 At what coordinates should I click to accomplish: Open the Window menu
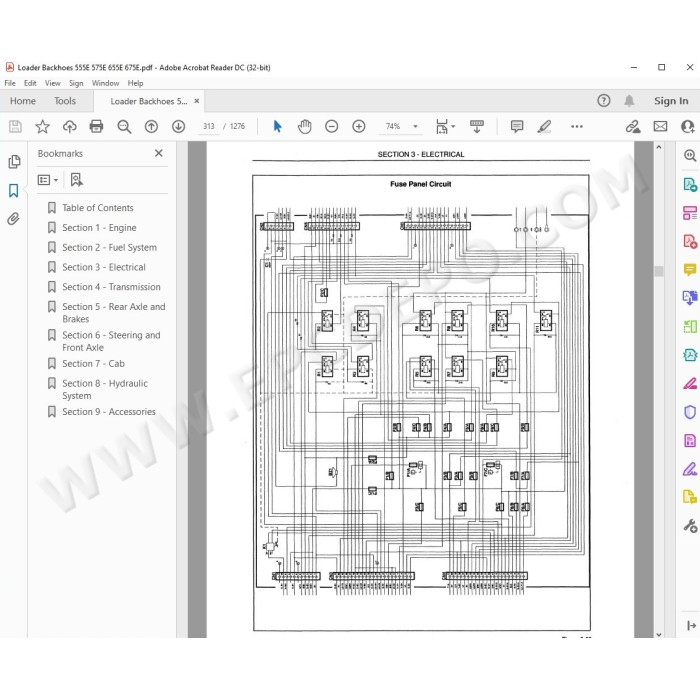pos(105,83)
